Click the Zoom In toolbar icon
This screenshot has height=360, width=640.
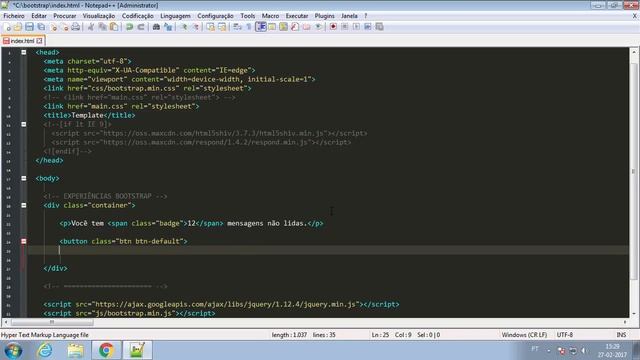point(184,27)
